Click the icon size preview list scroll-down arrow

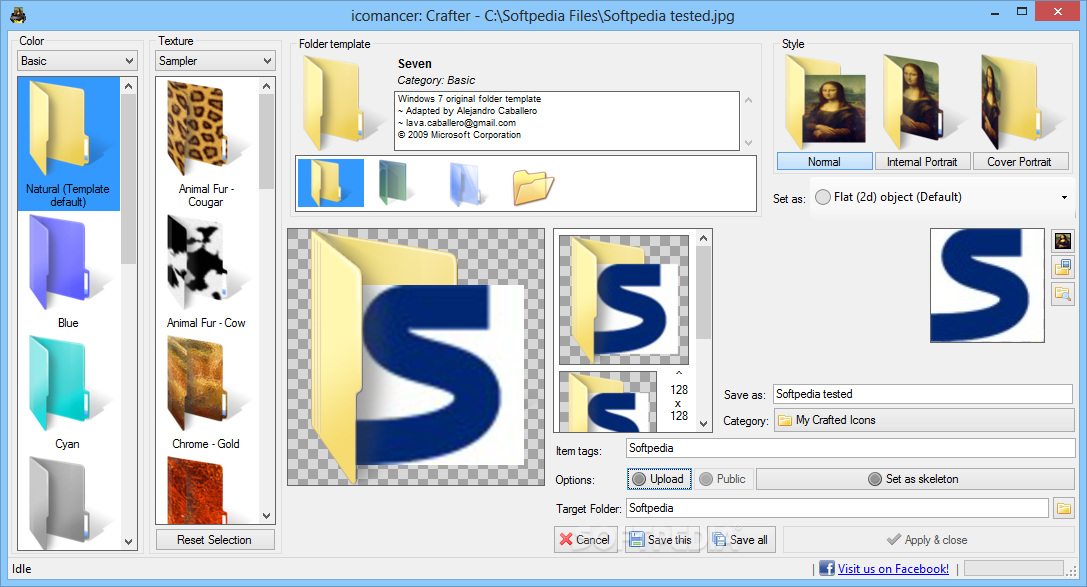[704, 423]
